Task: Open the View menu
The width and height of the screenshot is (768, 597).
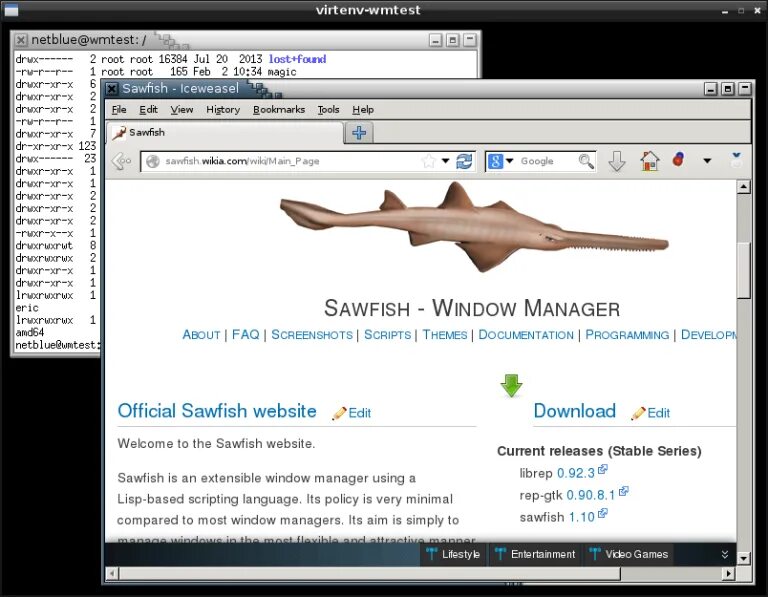Action: 182,110
